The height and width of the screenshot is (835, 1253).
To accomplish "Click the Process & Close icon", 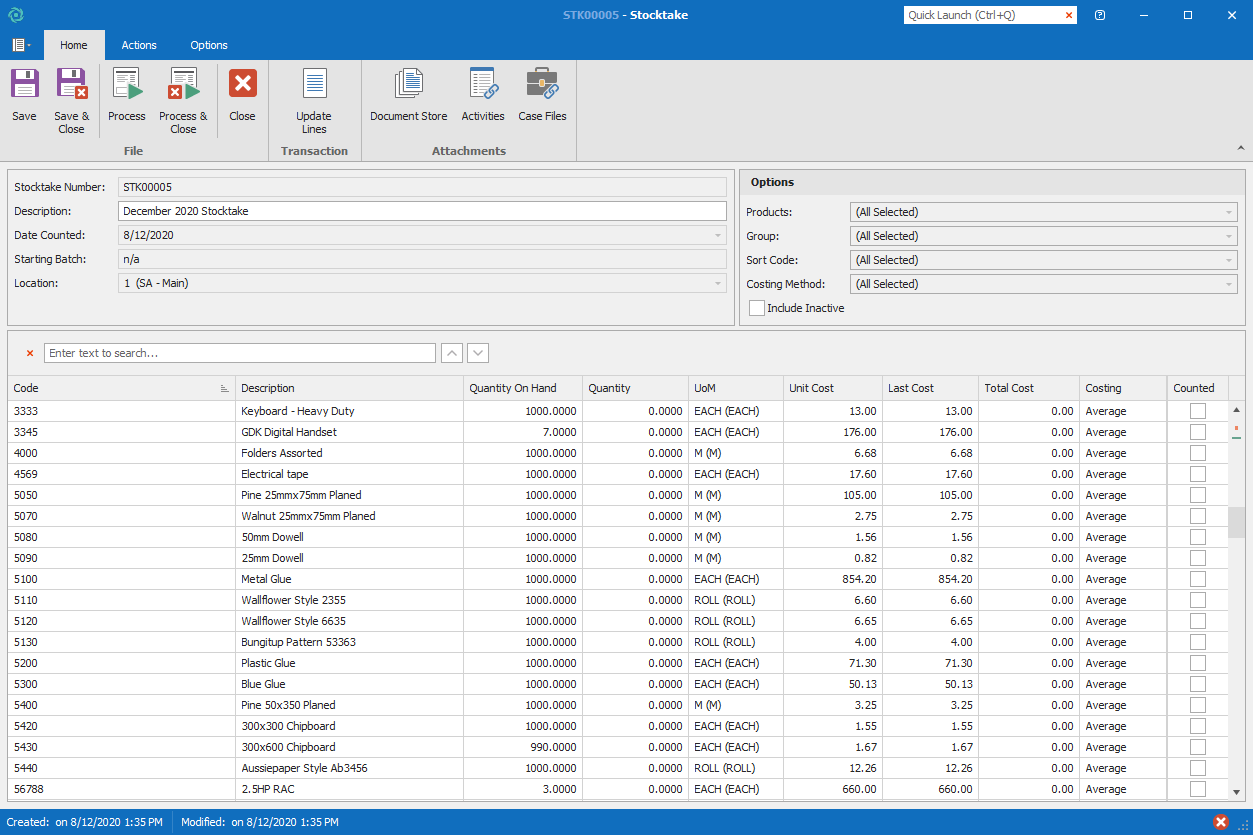I will point(183,85).
